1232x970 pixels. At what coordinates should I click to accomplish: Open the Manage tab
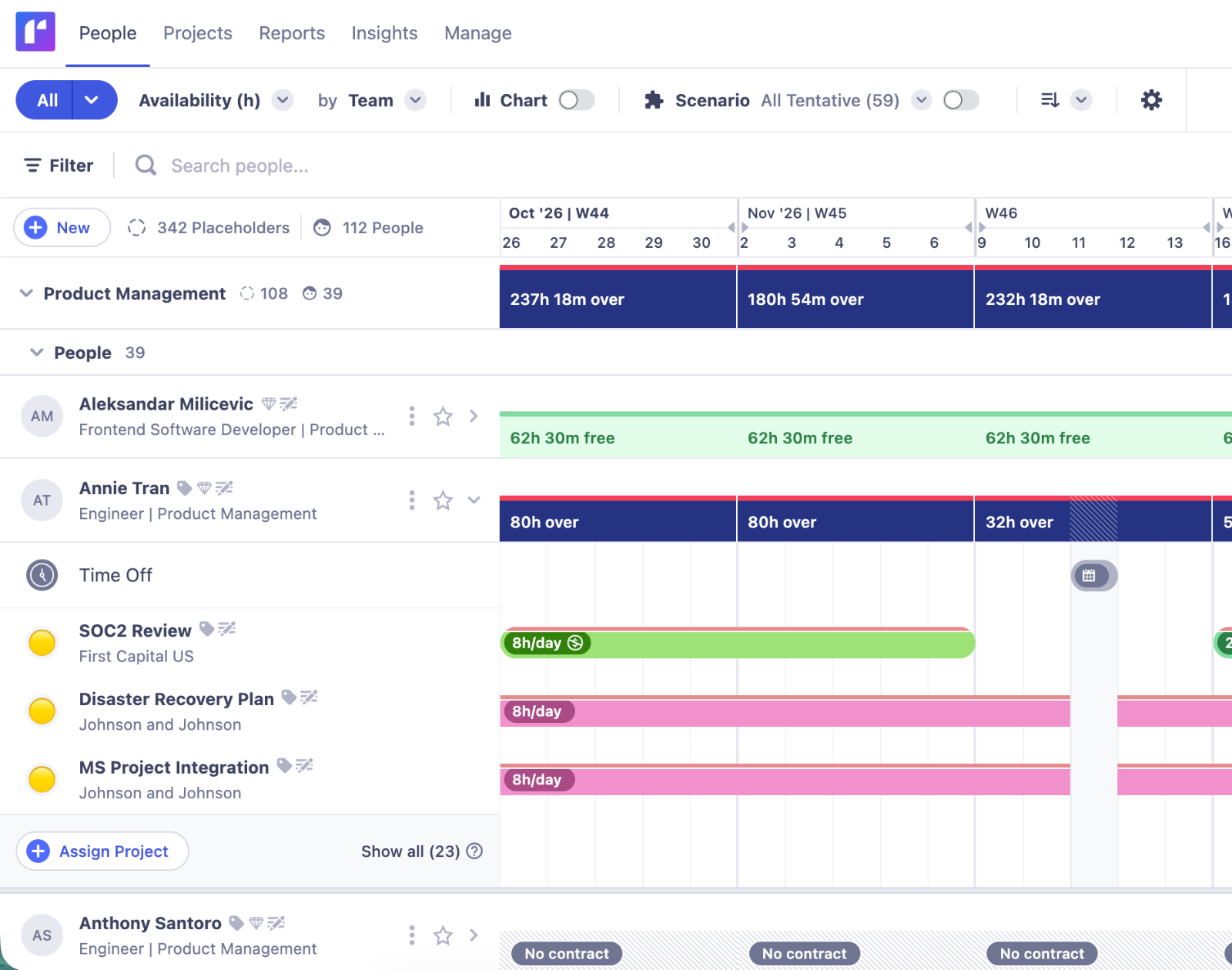[478, 33]
